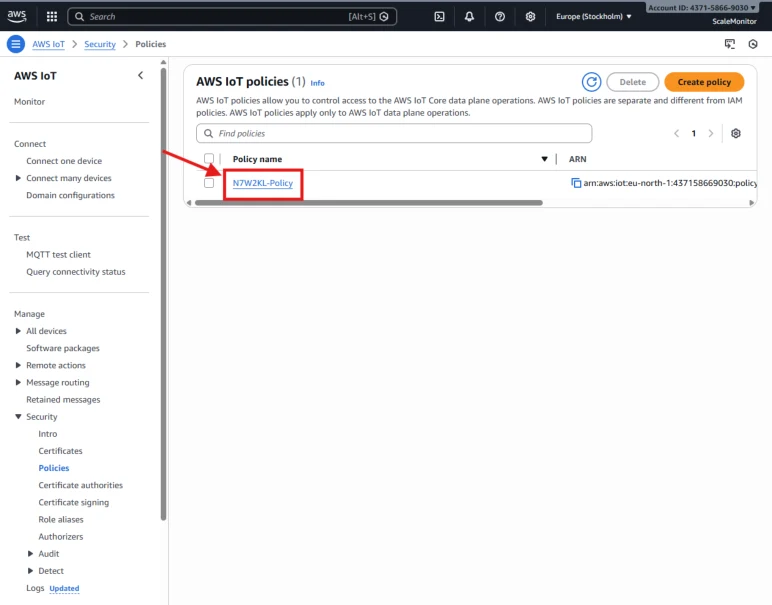Refresh the IoT policies list

[x=591, y=82]
